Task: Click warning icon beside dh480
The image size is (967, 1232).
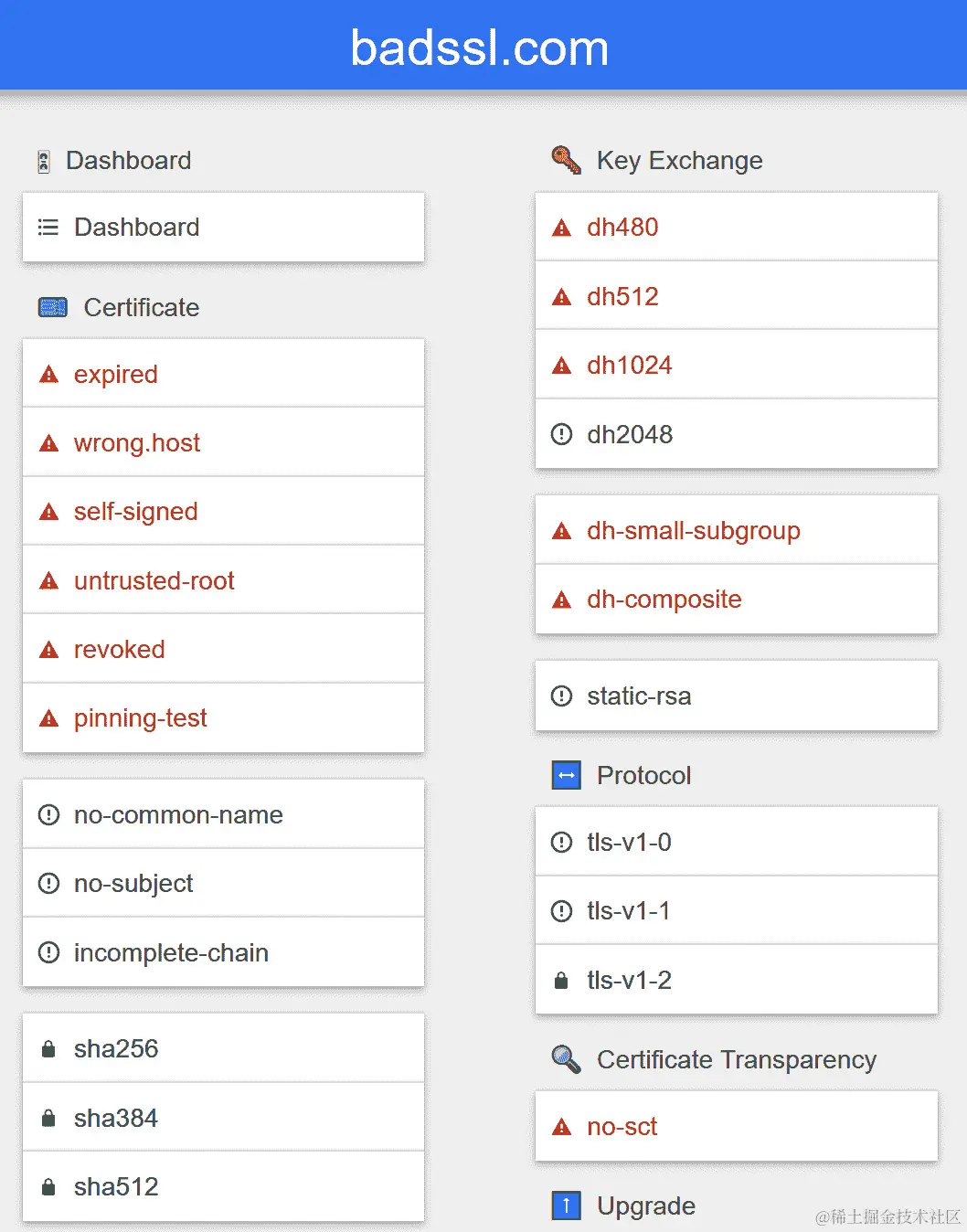Action: (x=562, y=228)
